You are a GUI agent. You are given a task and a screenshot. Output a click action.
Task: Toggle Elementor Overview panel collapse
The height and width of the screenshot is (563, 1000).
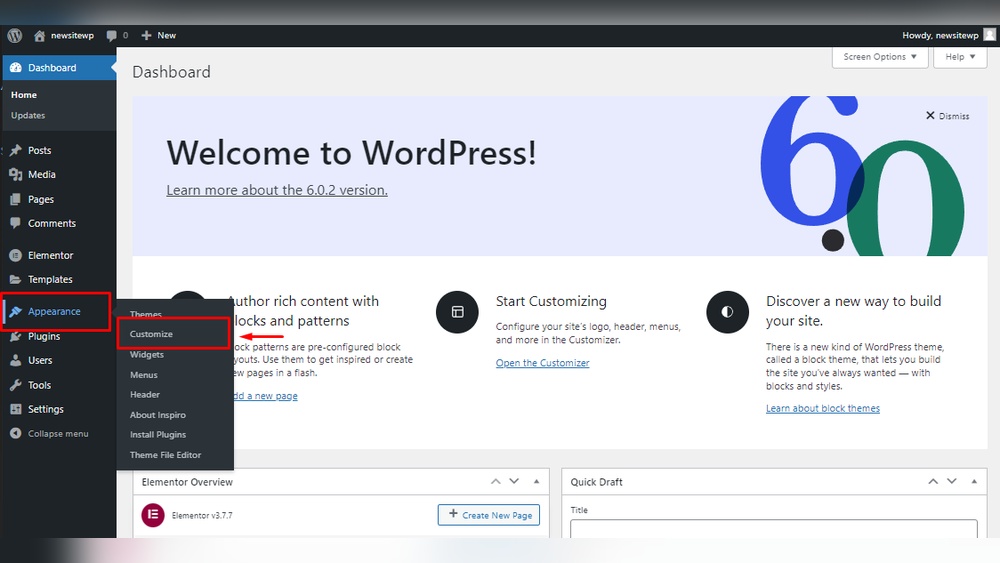(536, 482)
